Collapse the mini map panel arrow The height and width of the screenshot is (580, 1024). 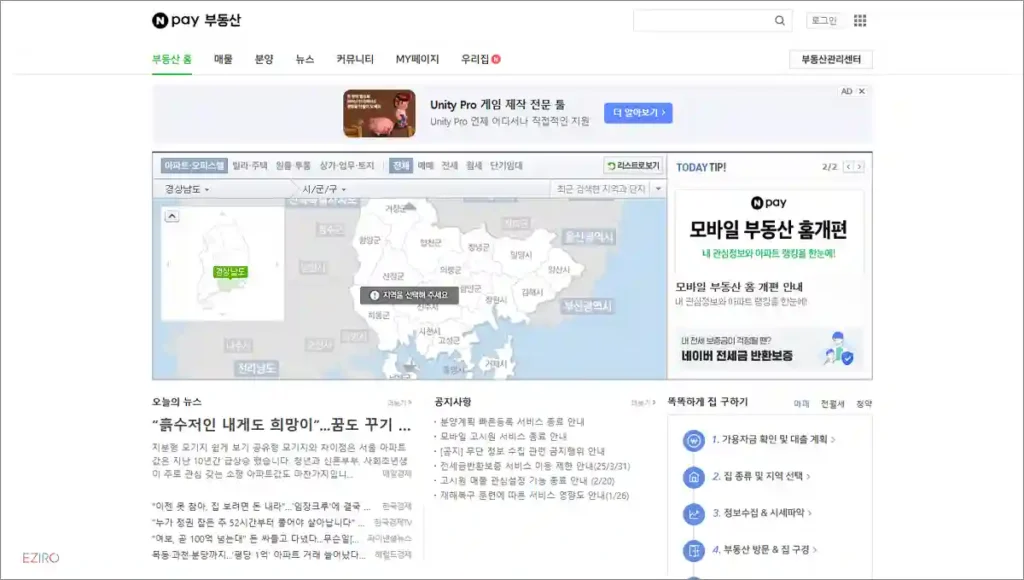pos(172,216)
